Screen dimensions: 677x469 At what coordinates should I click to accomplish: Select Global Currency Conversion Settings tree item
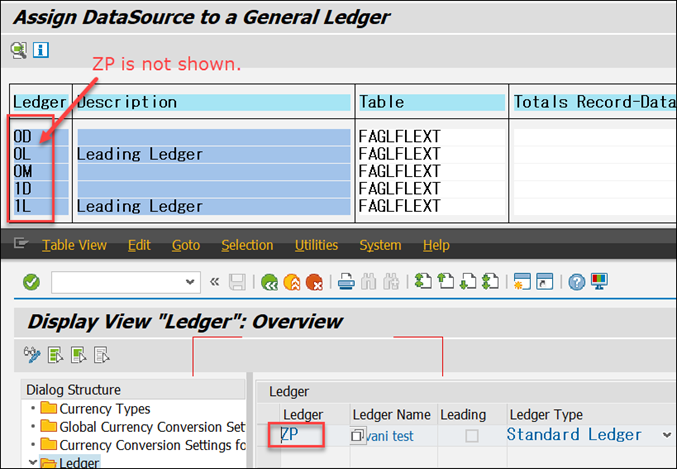pyautogui.click(x=152, y=427)
